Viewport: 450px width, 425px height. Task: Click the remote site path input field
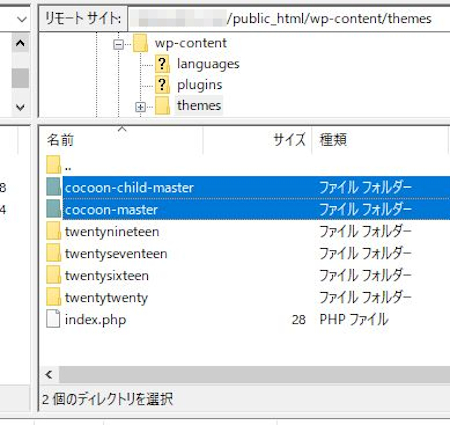(x=289, y=18)
